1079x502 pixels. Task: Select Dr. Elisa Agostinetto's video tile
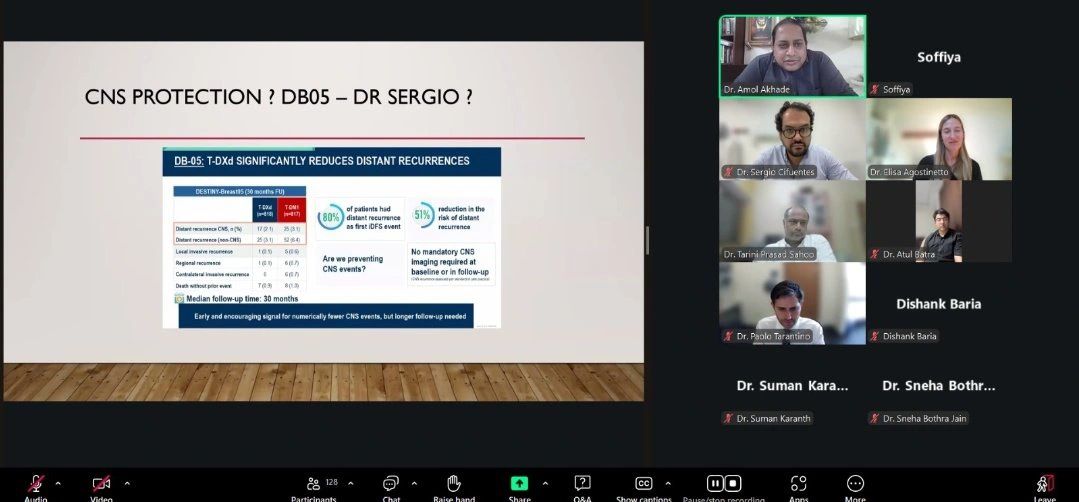coord(939,139)
